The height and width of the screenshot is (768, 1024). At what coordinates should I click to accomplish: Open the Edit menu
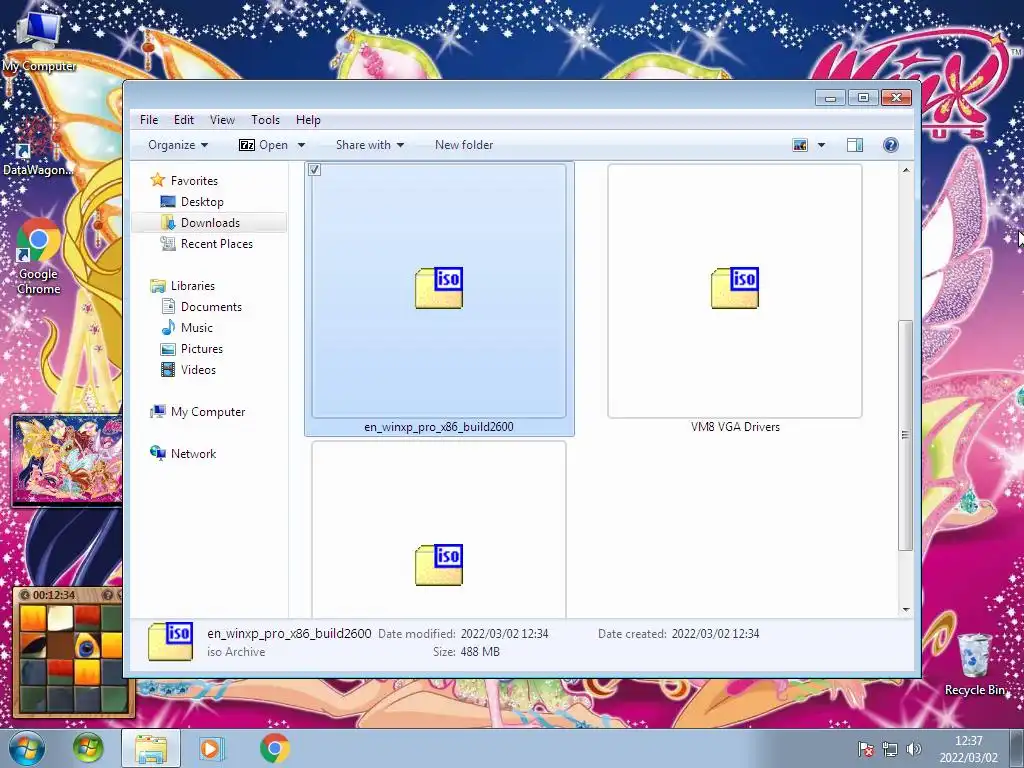point(184,120)
